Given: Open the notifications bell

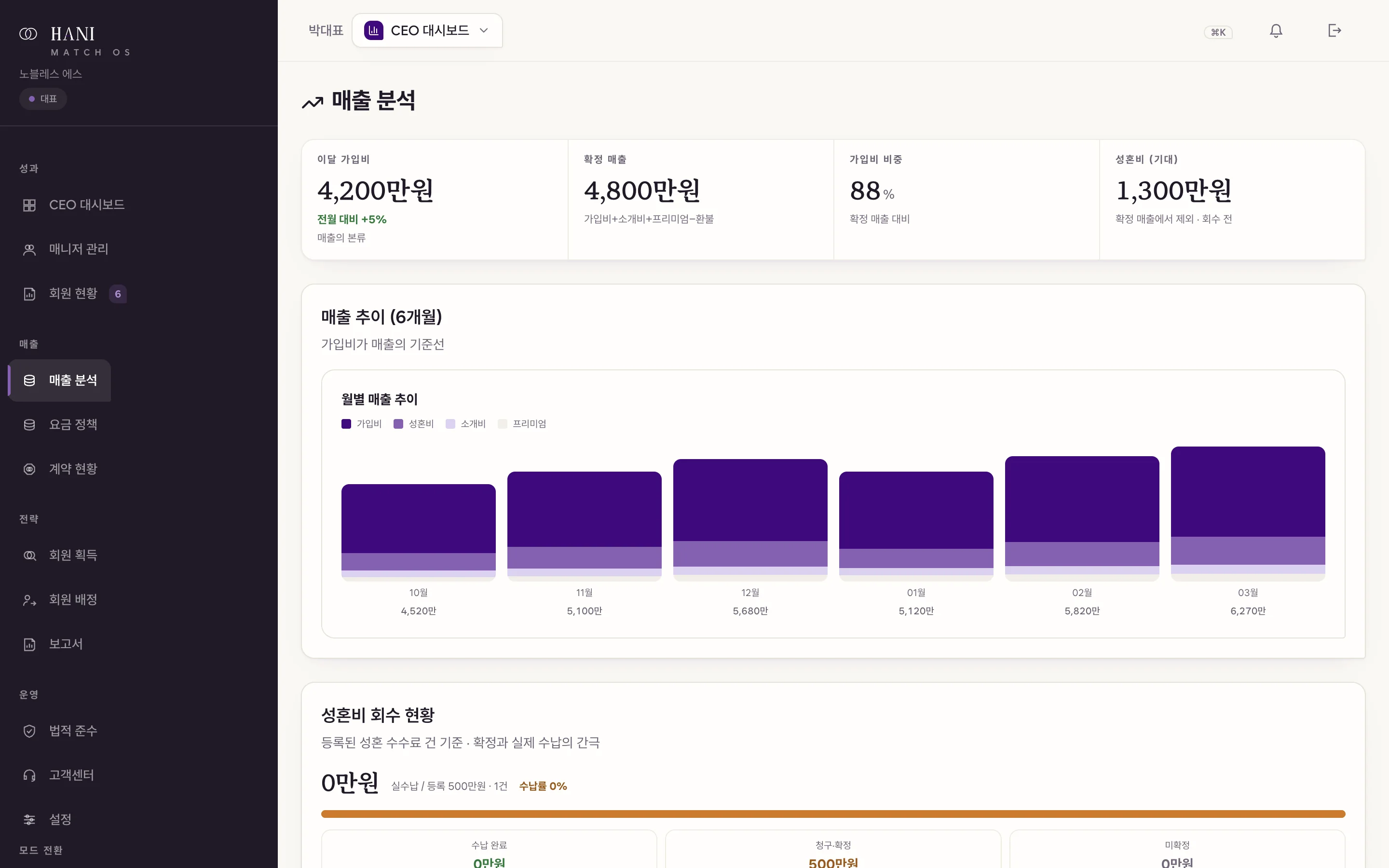Looking at the screenshot, I should 1275,31.
